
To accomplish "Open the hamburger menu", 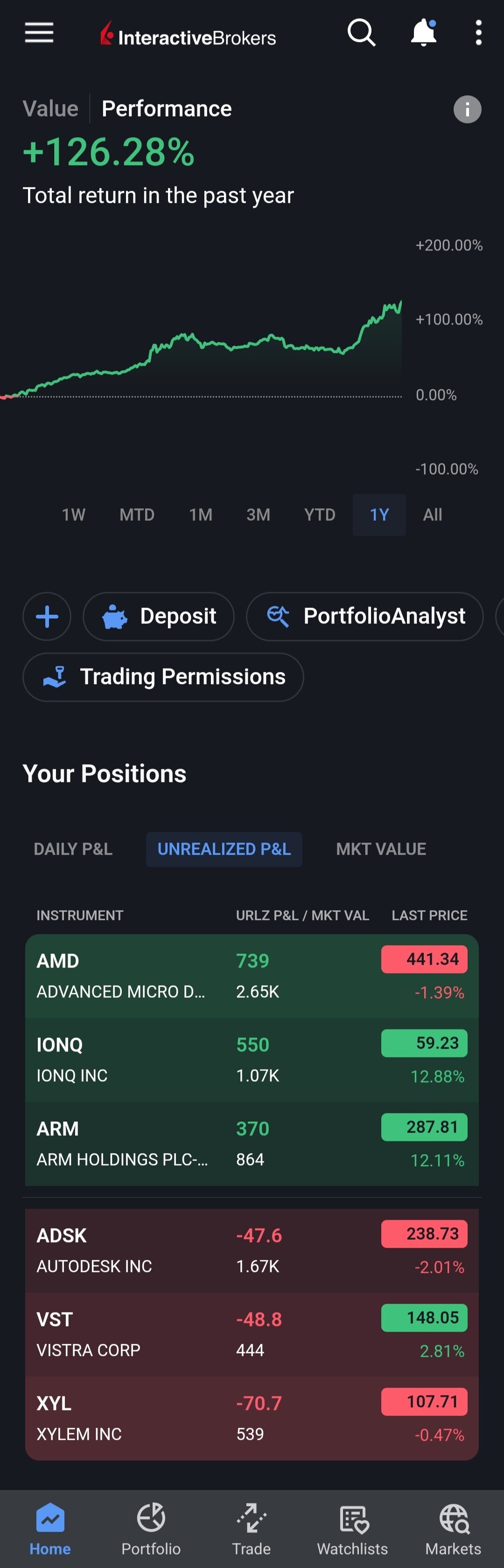I will point(39,33).
